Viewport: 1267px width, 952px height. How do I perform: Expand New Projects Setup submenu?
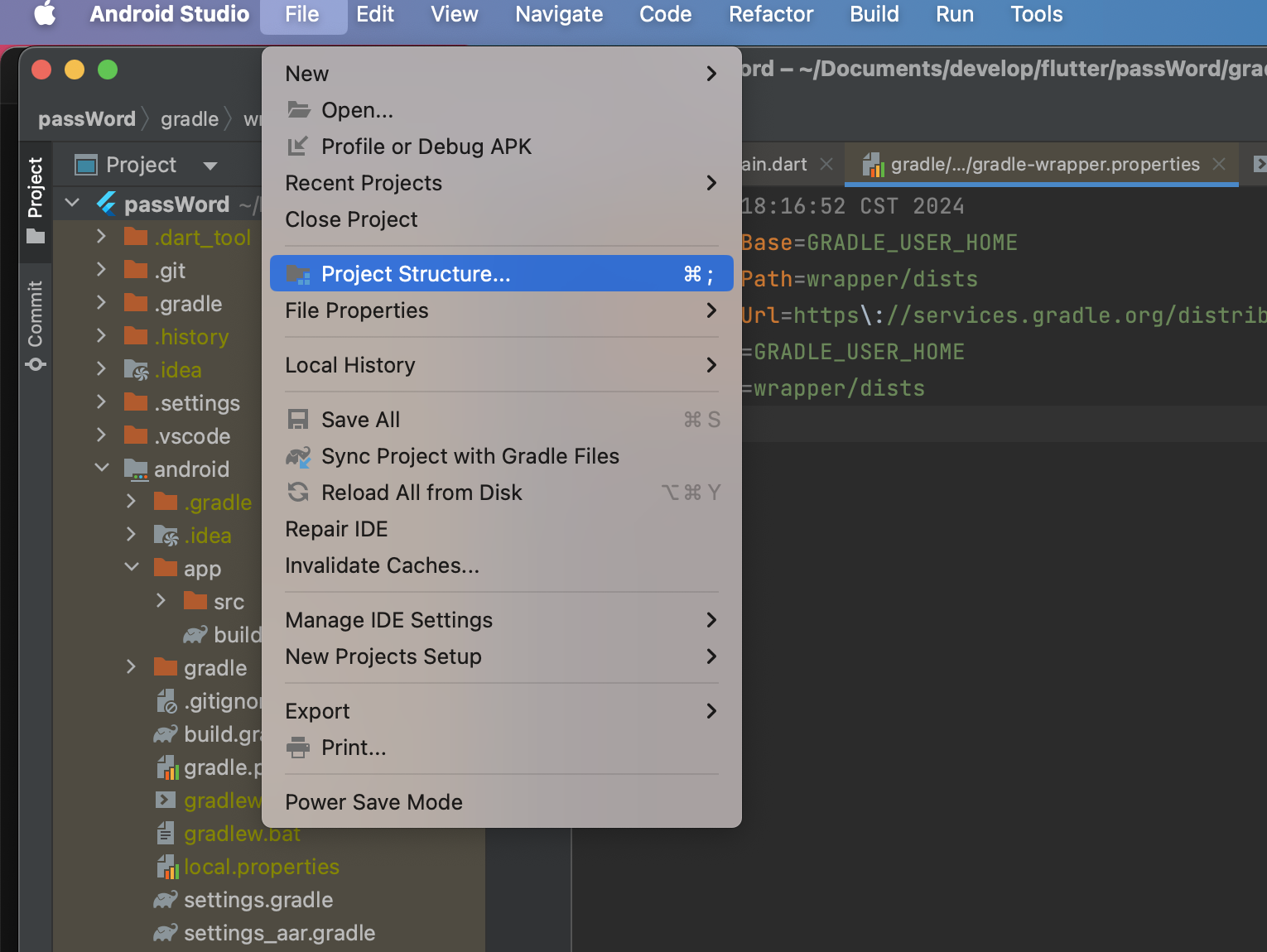pos(501,656)
